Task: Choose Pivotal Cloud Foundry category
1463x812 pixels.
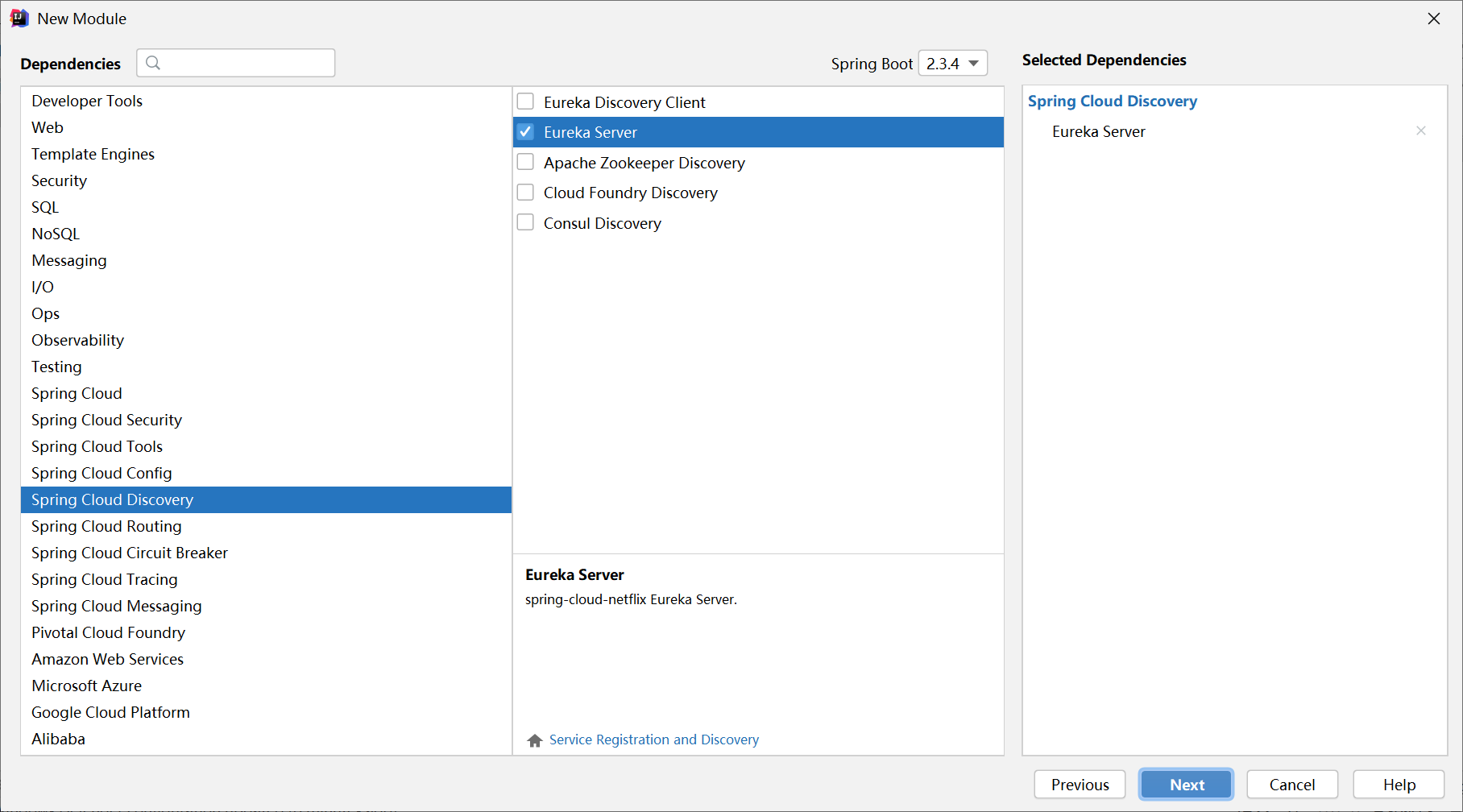Action: tap(266, 632)
